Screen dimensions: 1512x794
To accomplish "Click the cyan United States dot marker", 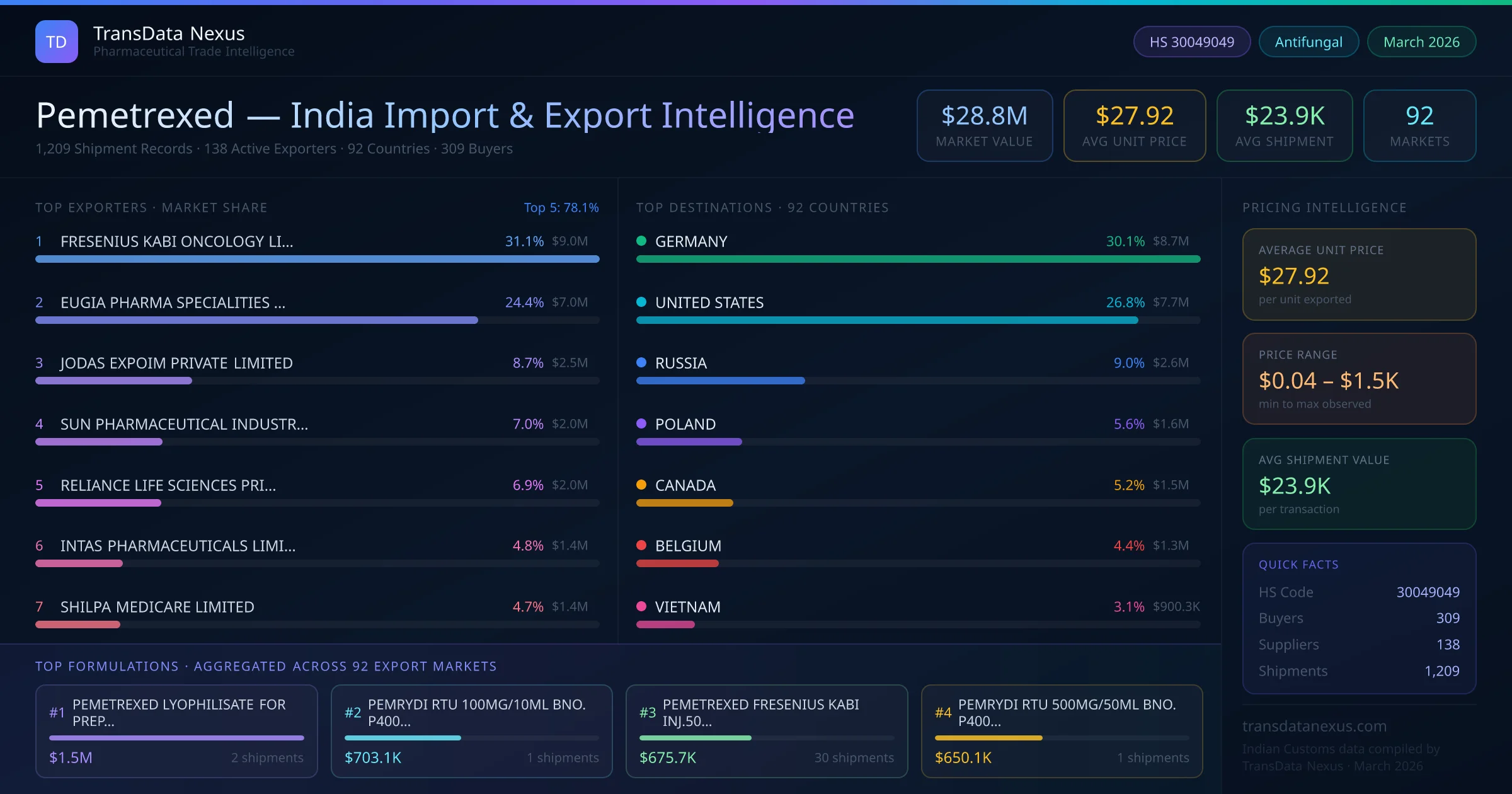I will [x=641, y=302].
